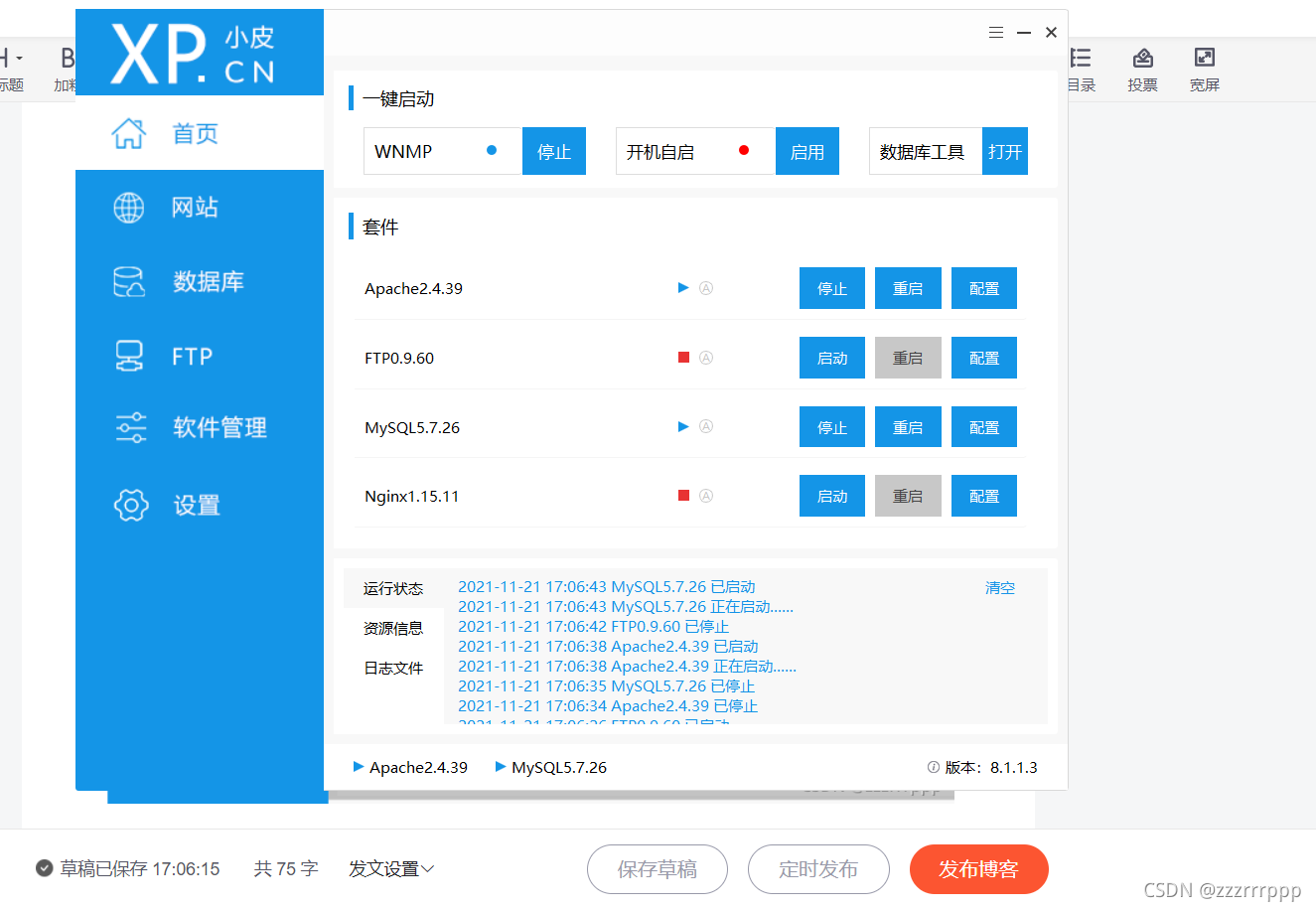This screenshot has height=911, width=1316.
Task: Toggle auto-start icon for Apache2.4.39
Action: pyautogui.click(x=706, y=288)
